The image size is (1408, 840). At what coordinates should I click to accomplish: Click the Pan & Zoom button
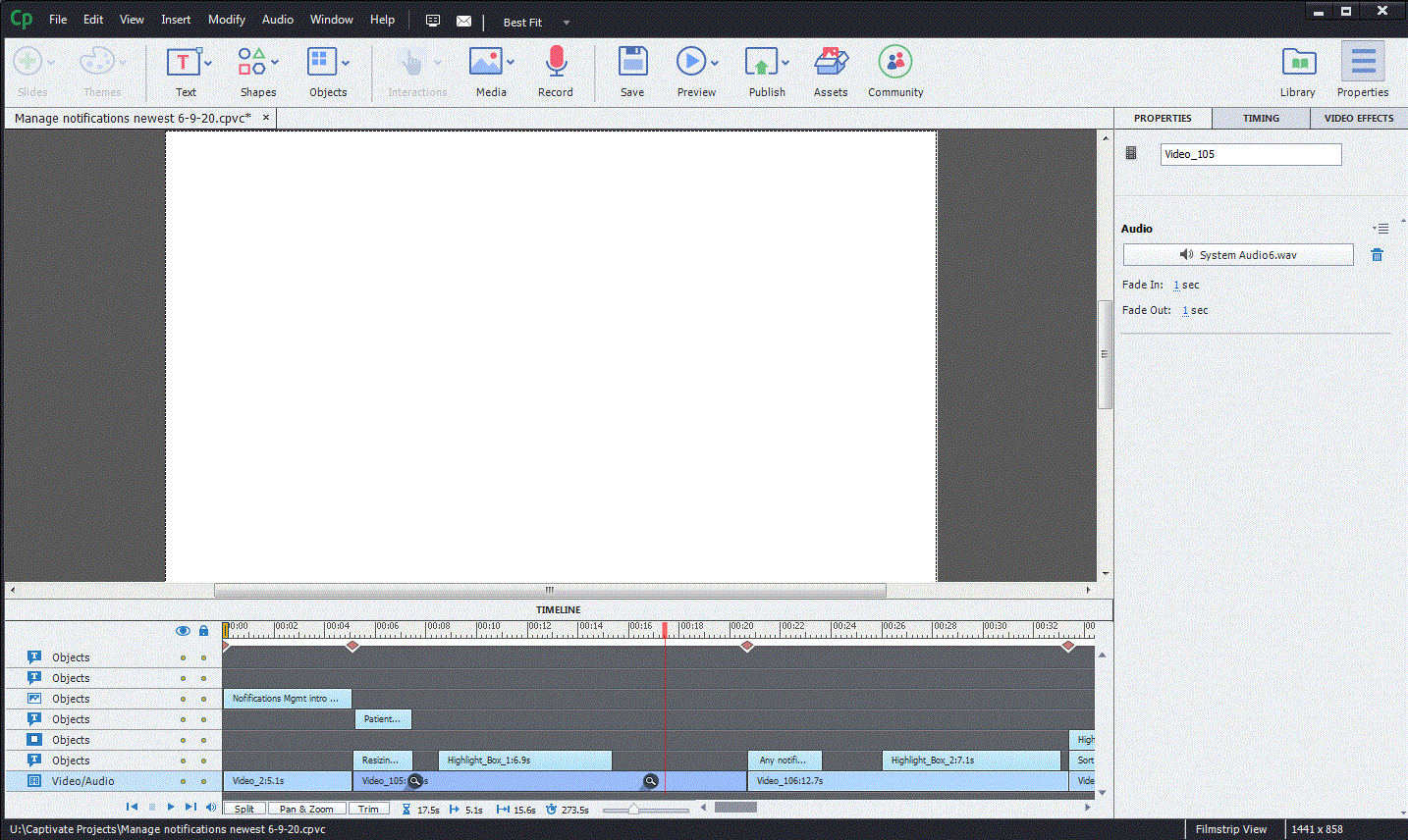tap(306, 810)
